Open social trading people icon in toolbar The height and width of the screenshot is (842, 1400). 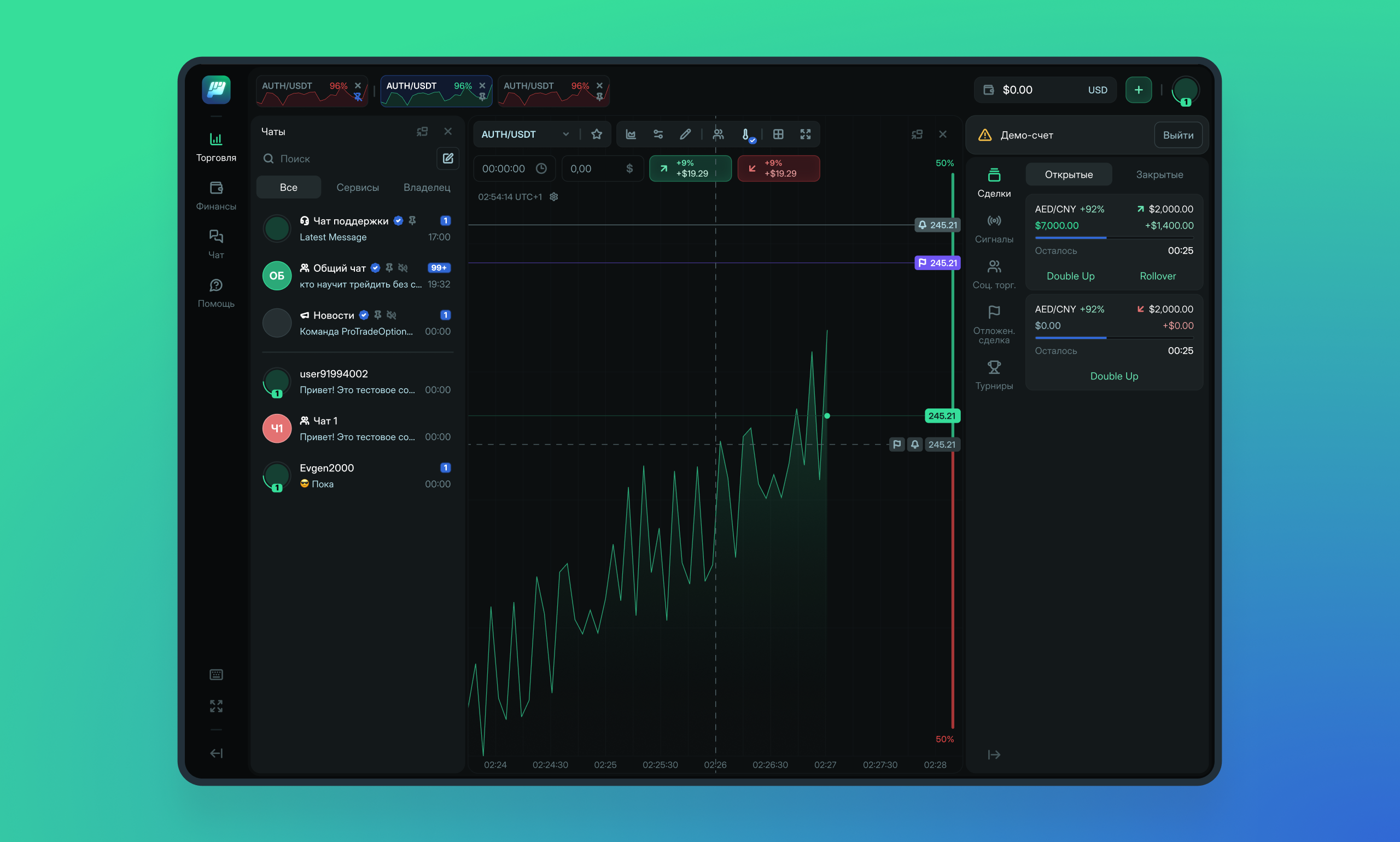[x=718, y=135]
